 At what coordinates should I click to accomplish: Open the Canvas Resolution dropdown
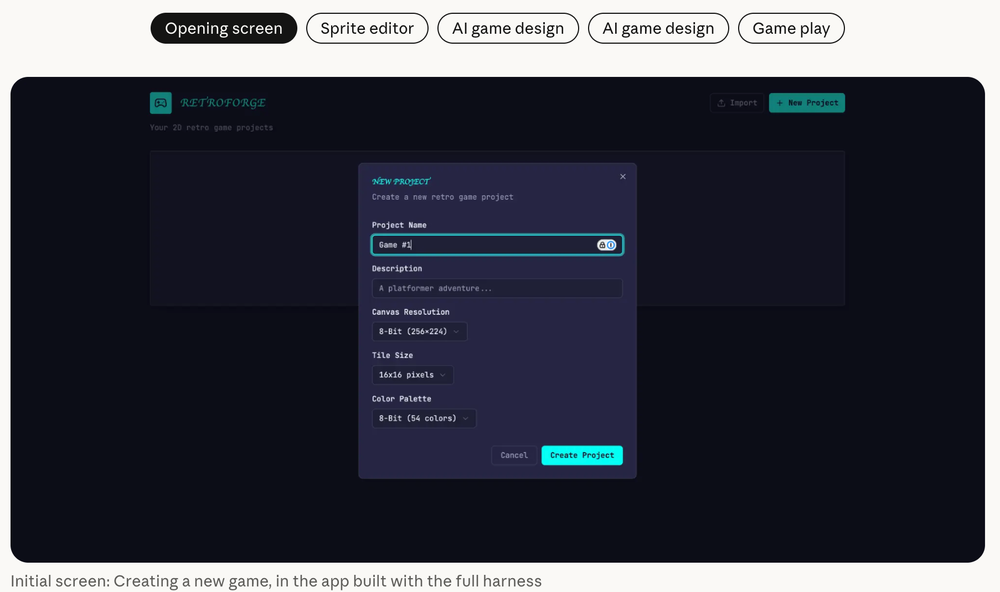419,332
